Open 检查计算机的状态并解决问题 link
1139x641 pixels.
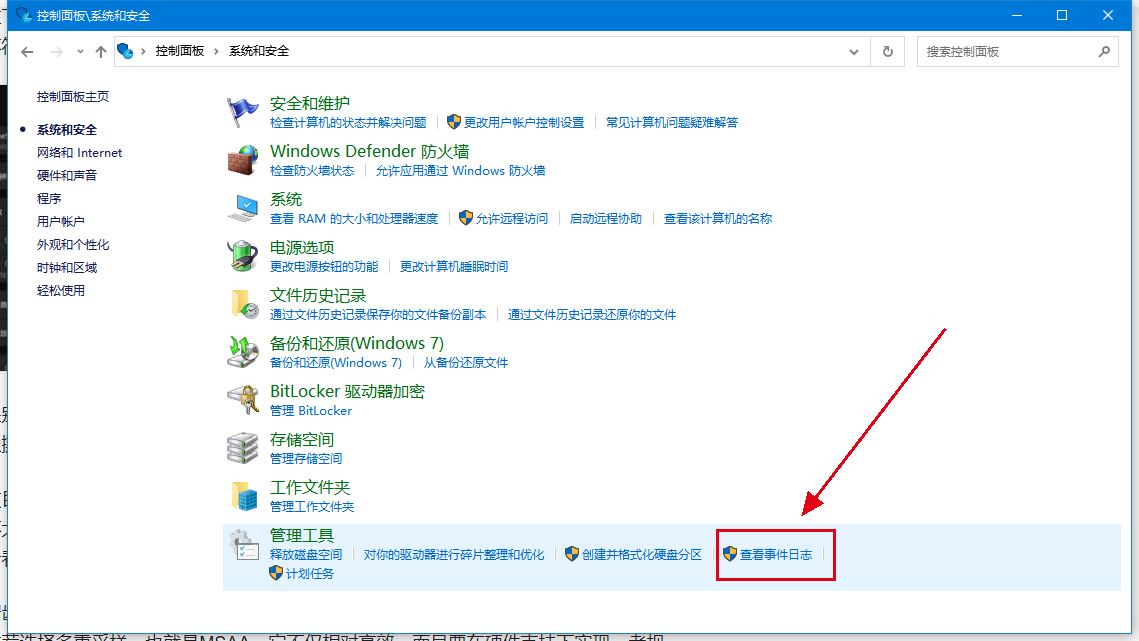[348, 123]
